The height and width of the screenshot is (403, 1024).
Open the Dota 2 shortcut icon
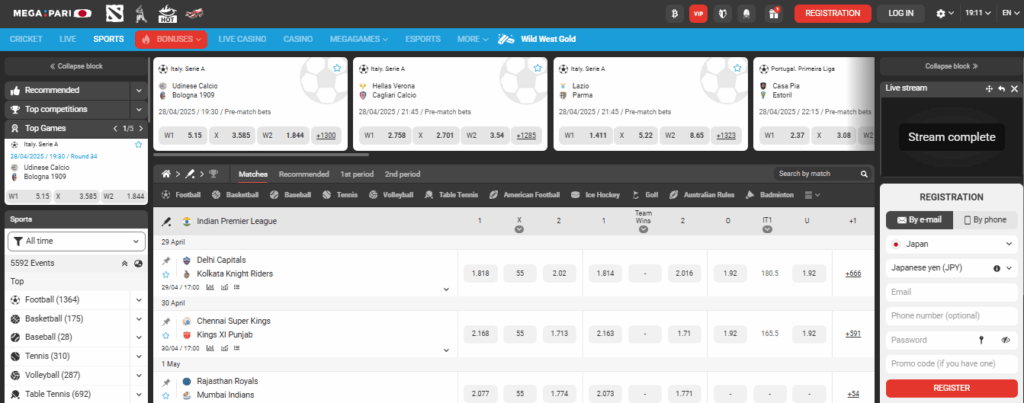tap(116, 12)
